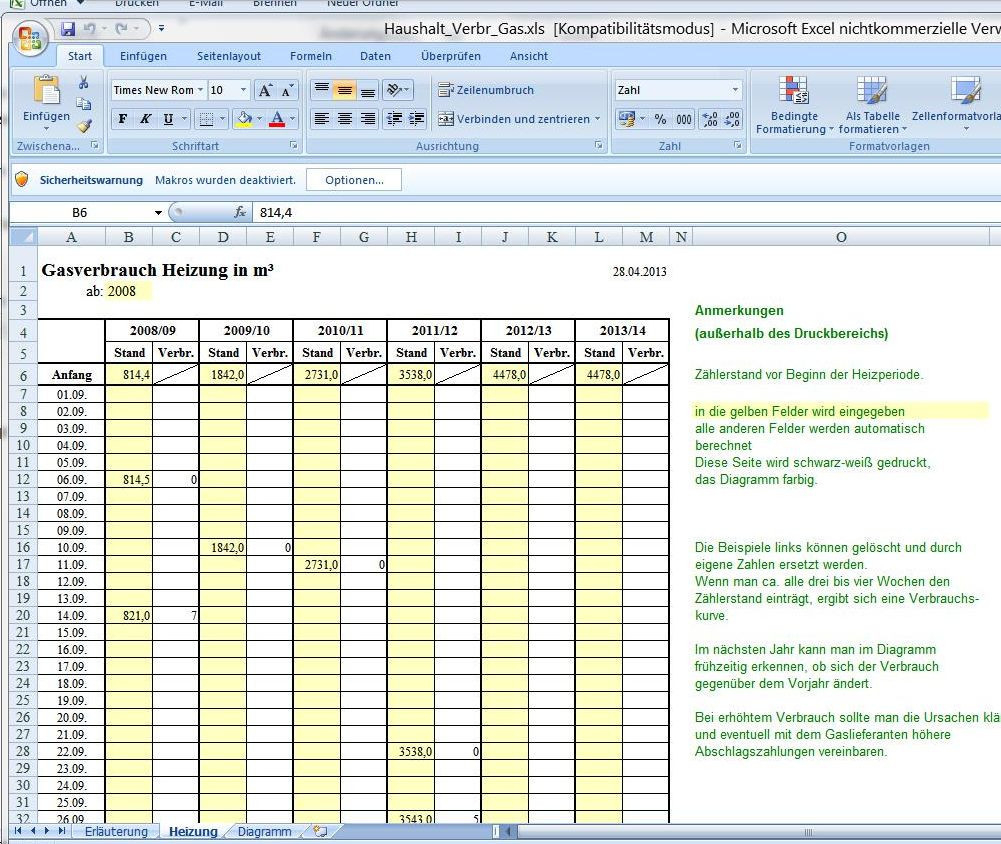Open the font name dropdown

click(x=200, y=90)
